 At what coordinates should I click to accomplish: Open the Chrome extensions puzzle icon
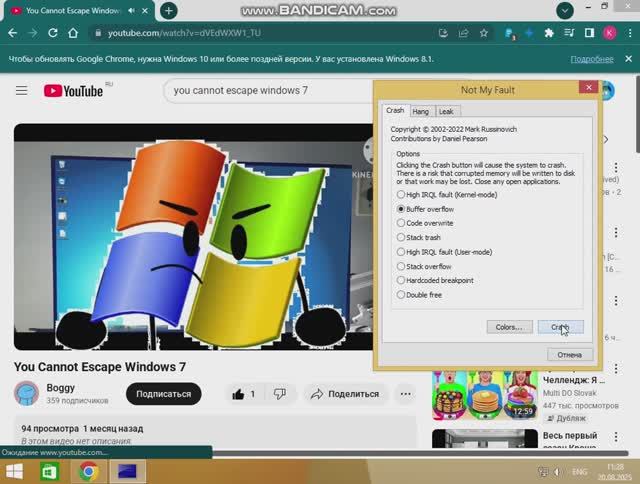pyautogui.click(x=549, y=33)
